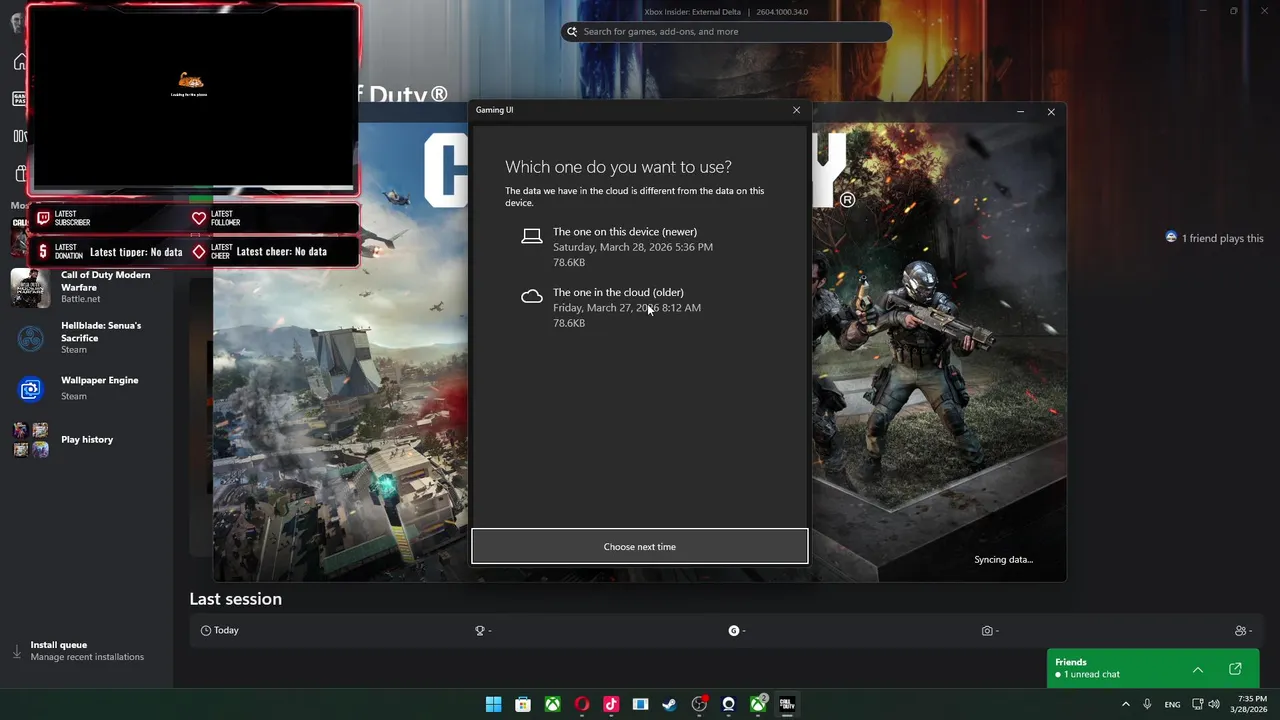Open Xbox app with badge 2 in taskbar
Screen dimensions: 1280x720
[x=759, y=704]
